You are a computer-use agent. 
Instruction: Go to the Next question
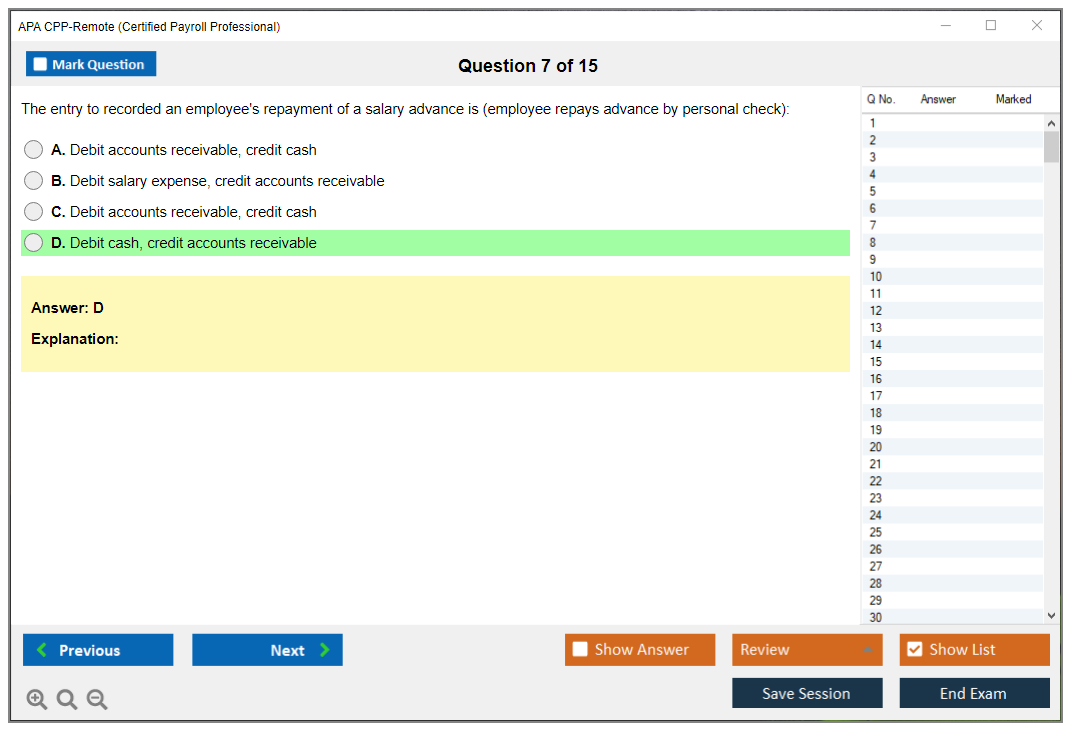click(267, 650)
